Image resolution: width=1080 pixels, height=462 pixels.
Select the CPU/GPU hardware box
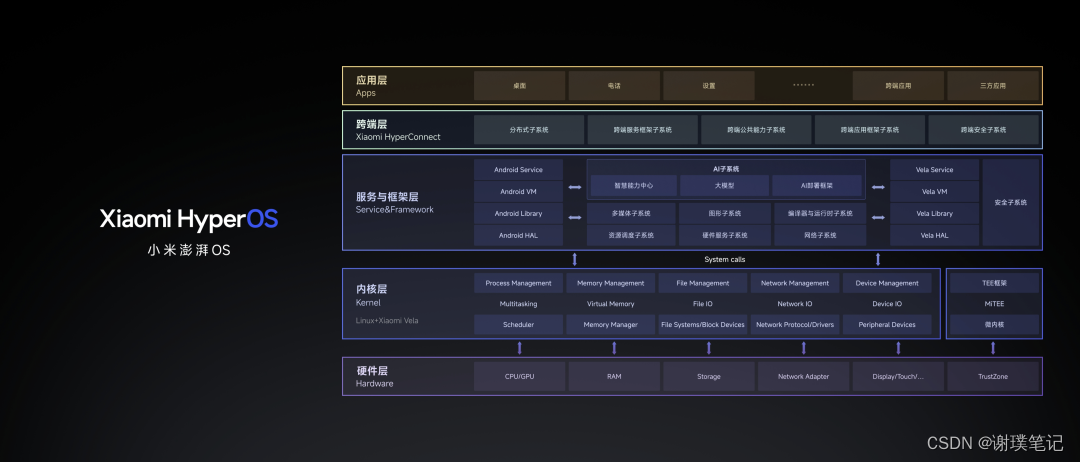click(x=519, y=377)
